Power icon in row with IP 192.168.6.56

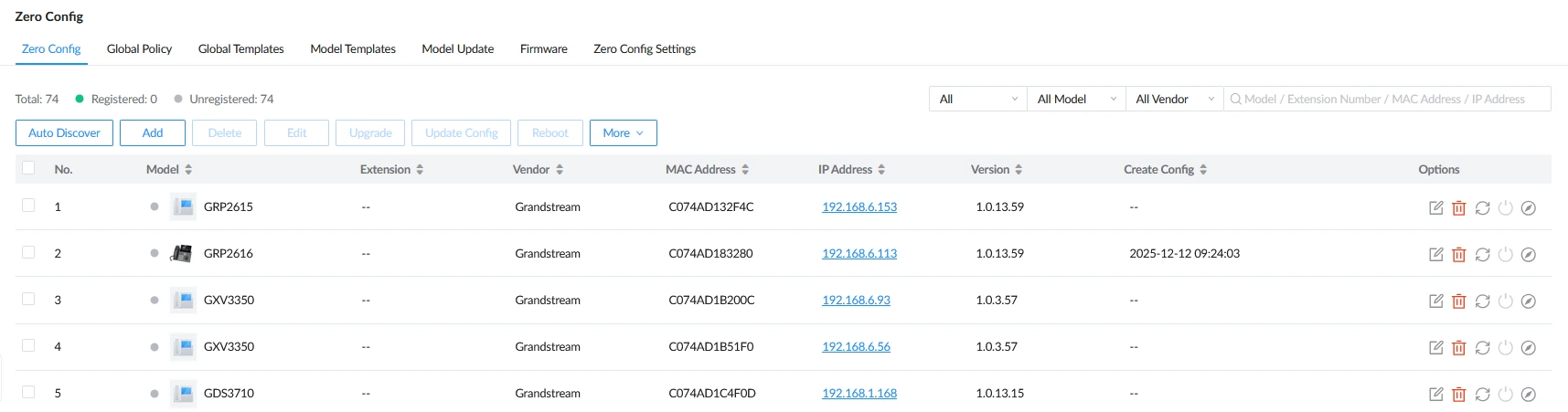click(1505, 348)
